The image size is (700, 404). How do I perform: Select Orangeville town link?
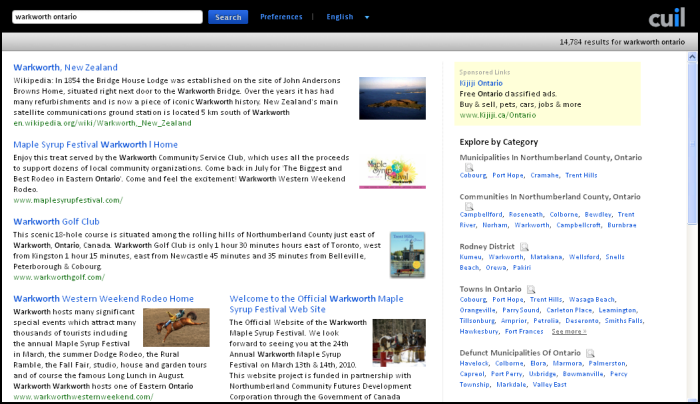477,310
